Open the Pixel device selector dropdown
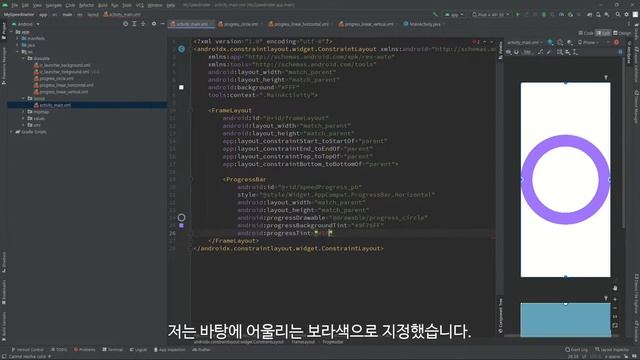640x360 pixels. tap(491, 14)
